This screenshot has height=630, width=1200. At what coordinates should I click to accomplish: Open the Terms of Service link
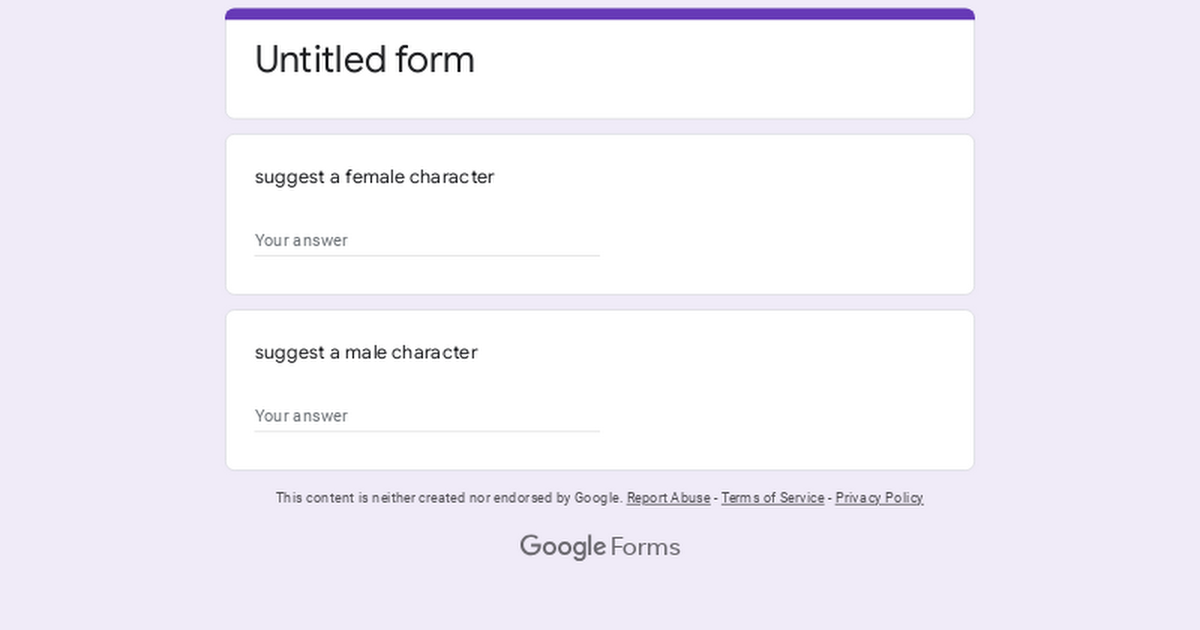pos(773,498)
